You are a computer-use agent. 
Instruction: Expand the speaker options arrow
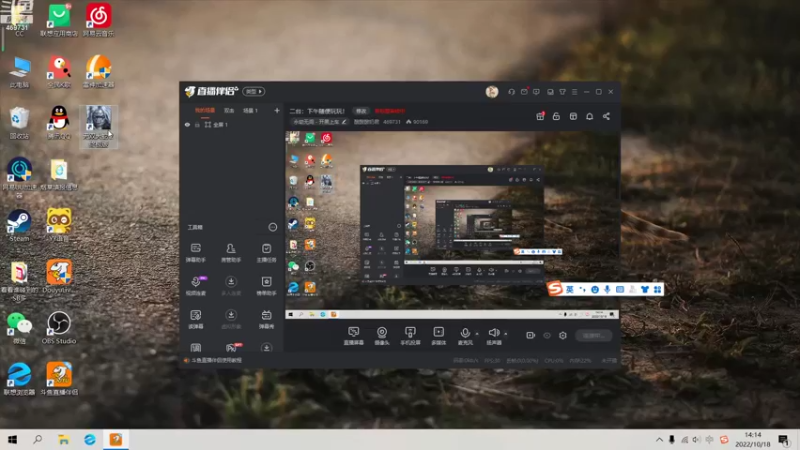point(506,334)
